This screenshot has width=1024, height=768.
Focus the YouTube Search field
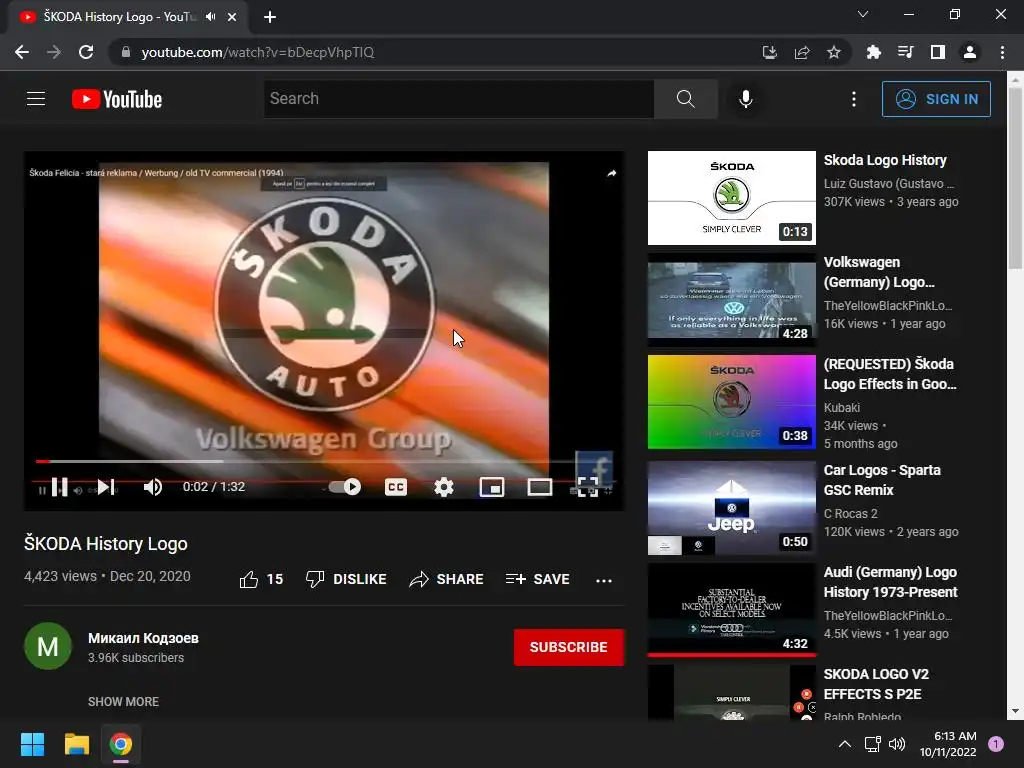pos(459,99)
